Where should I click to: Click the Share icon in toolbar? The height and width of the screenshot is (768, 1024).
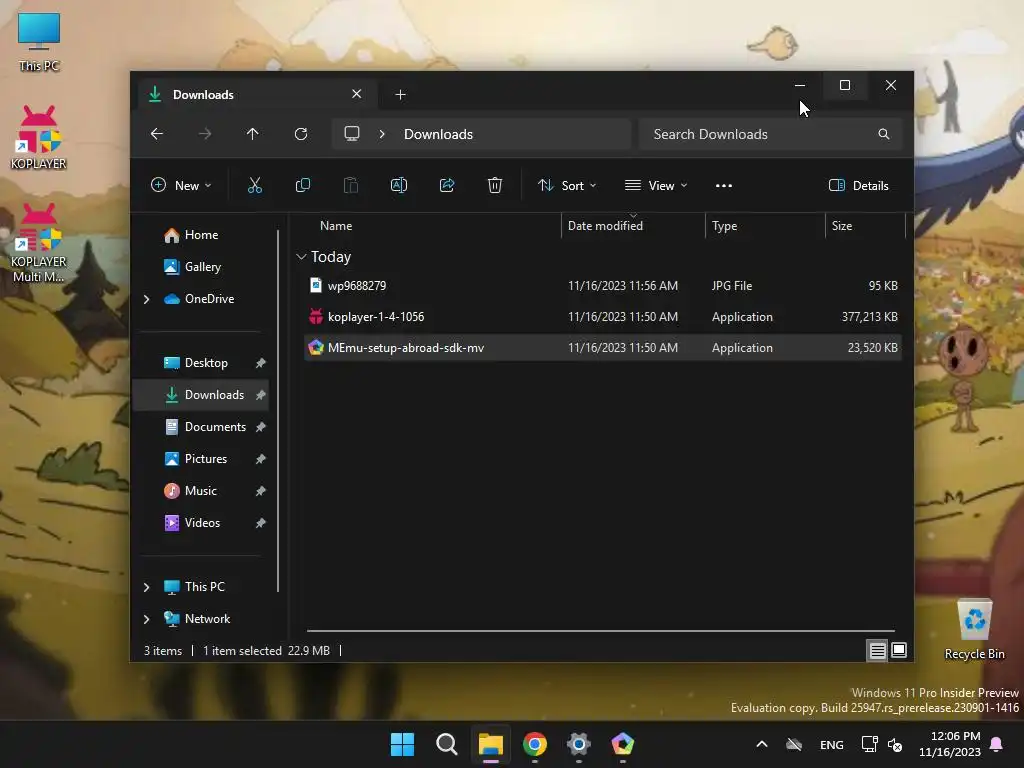click(447, 185)
